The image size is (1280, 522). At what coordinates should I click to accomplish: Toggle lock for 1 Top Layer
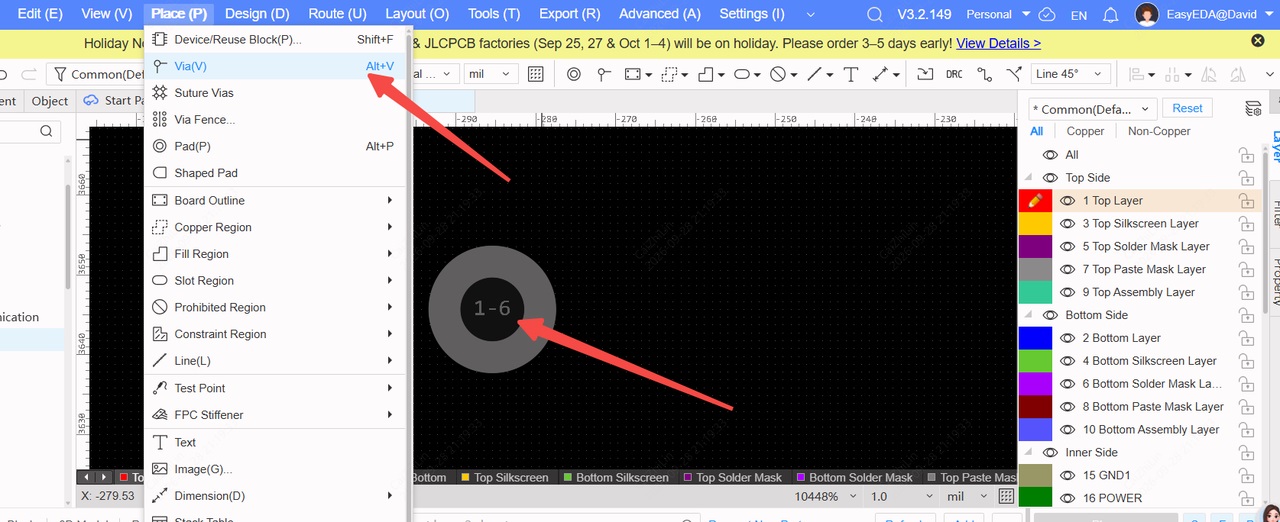click(1246, 201)
